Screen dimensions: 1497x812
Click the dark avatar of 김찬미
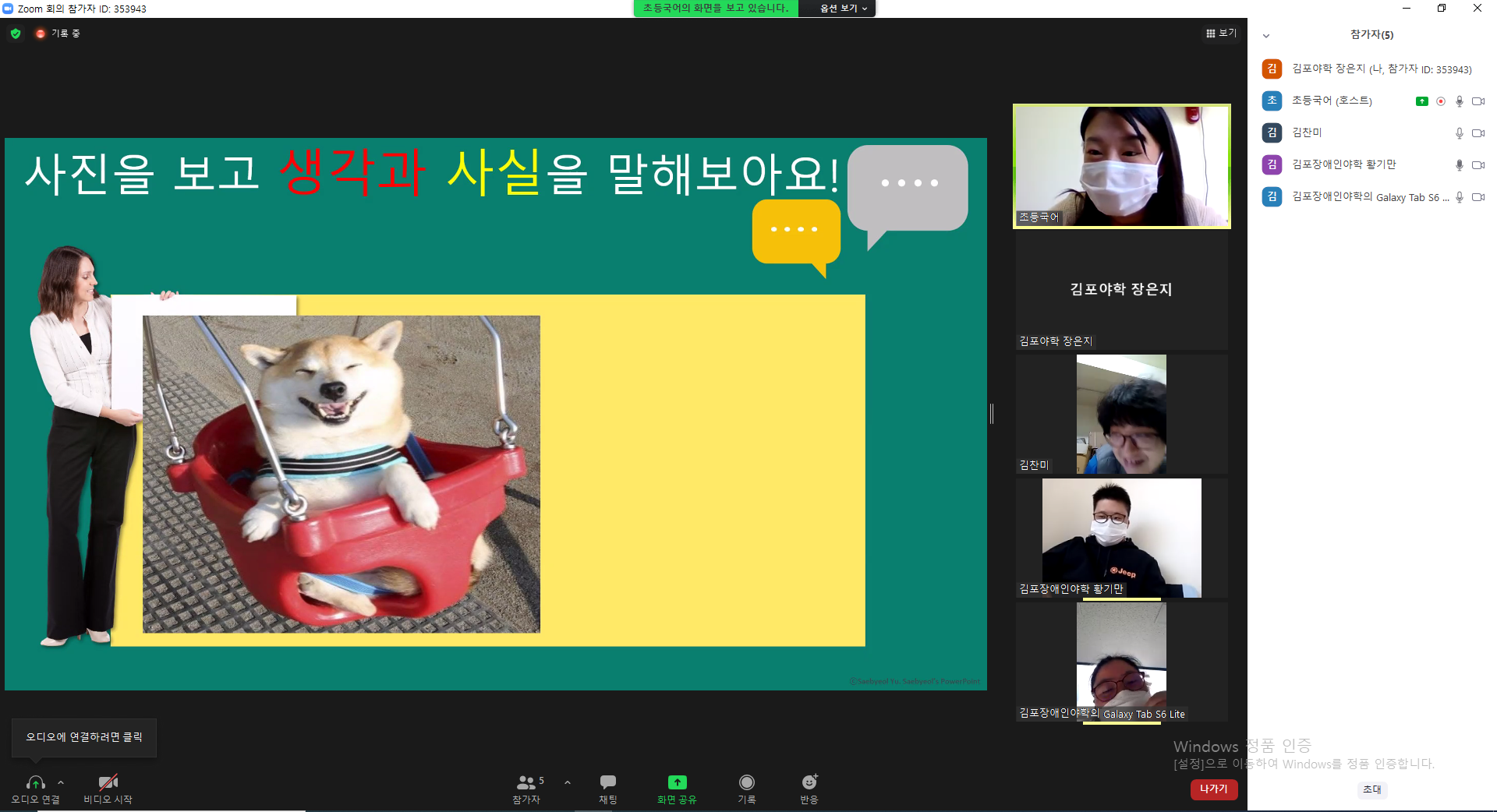[1272, 132]
